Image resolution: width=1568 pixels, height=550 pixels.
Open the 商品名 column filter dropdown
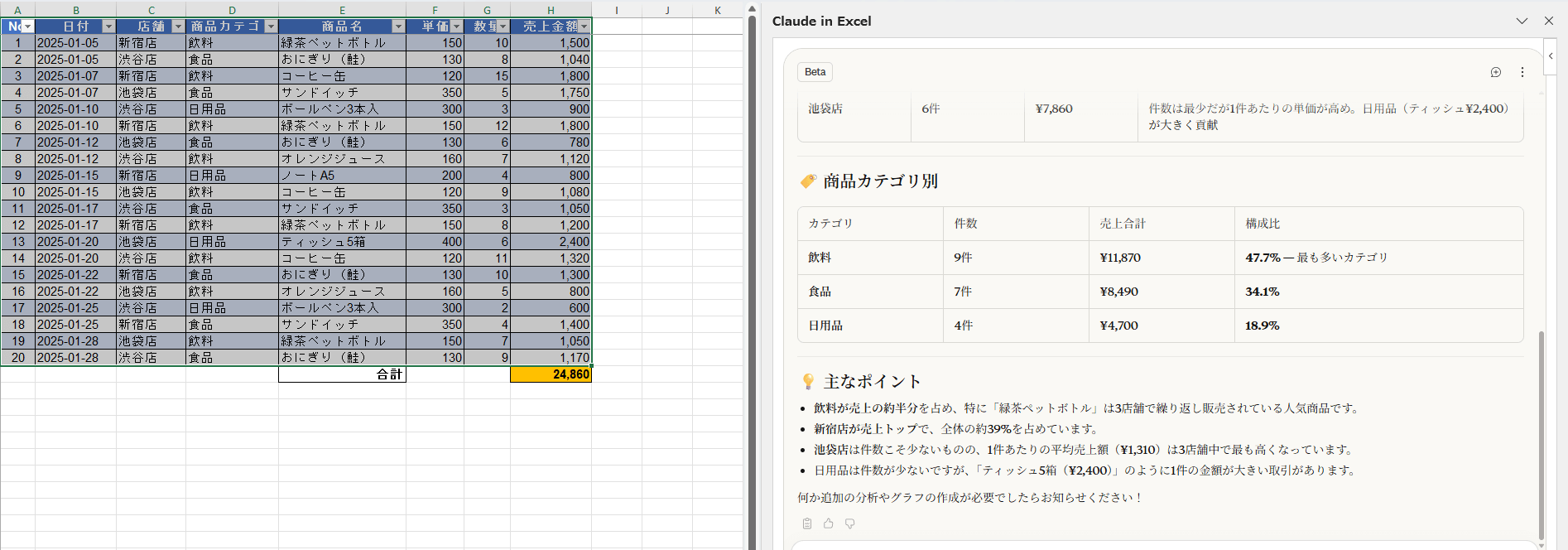[398, 27]
